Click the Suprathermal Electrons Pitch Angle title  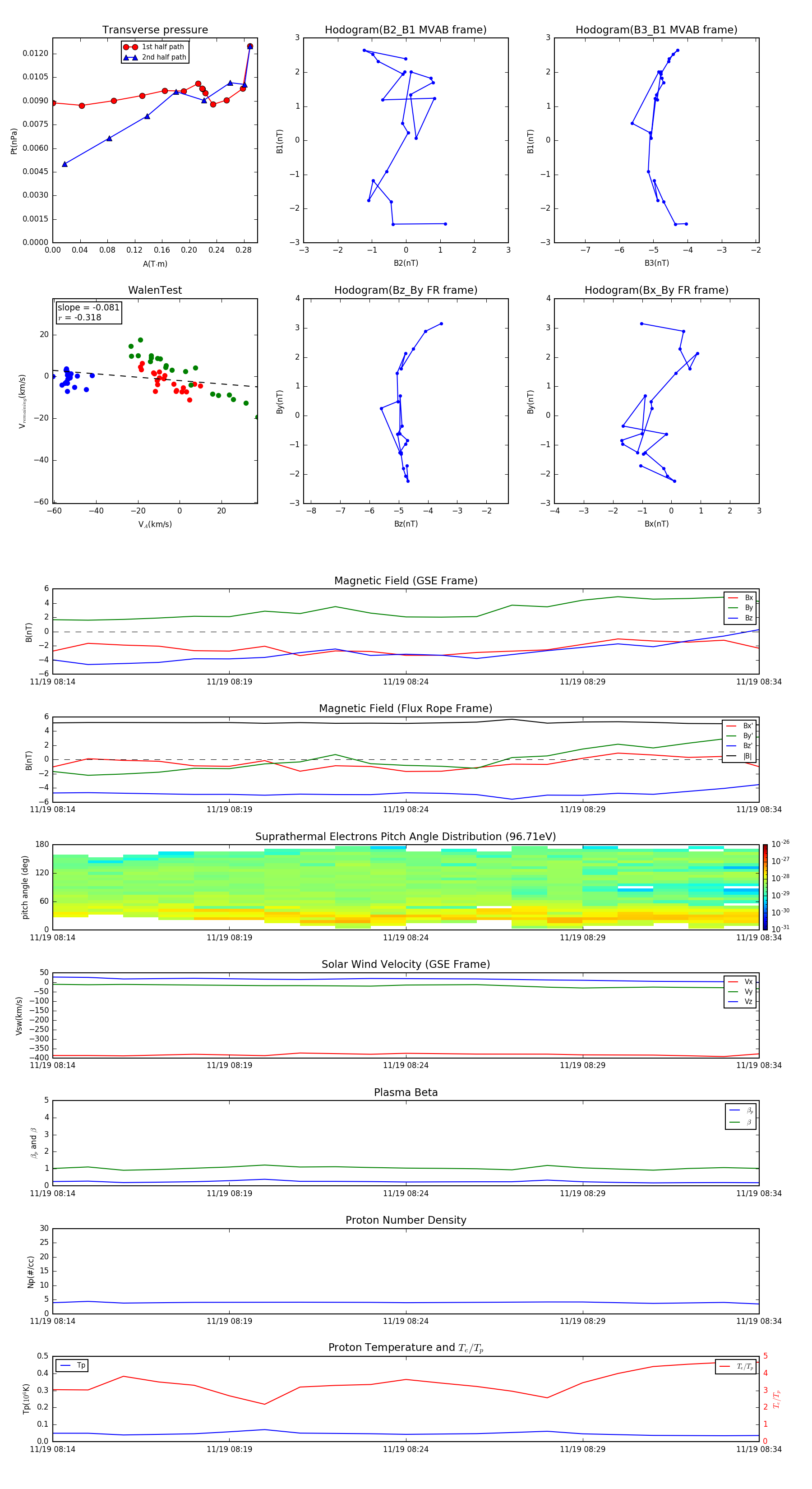[x=406, y=837]
